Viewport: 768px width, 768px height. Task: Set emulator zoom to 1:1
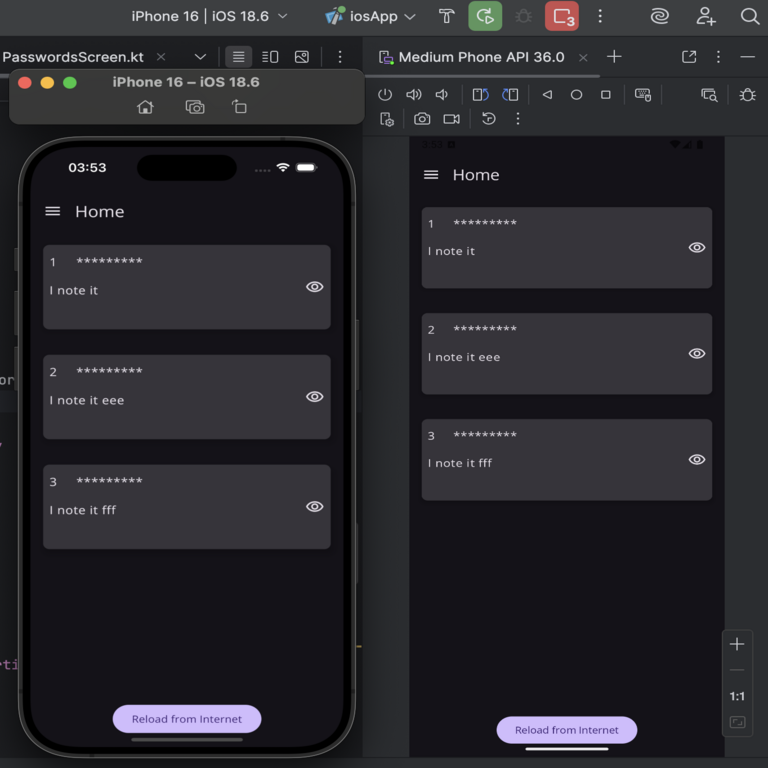point(737,696)
